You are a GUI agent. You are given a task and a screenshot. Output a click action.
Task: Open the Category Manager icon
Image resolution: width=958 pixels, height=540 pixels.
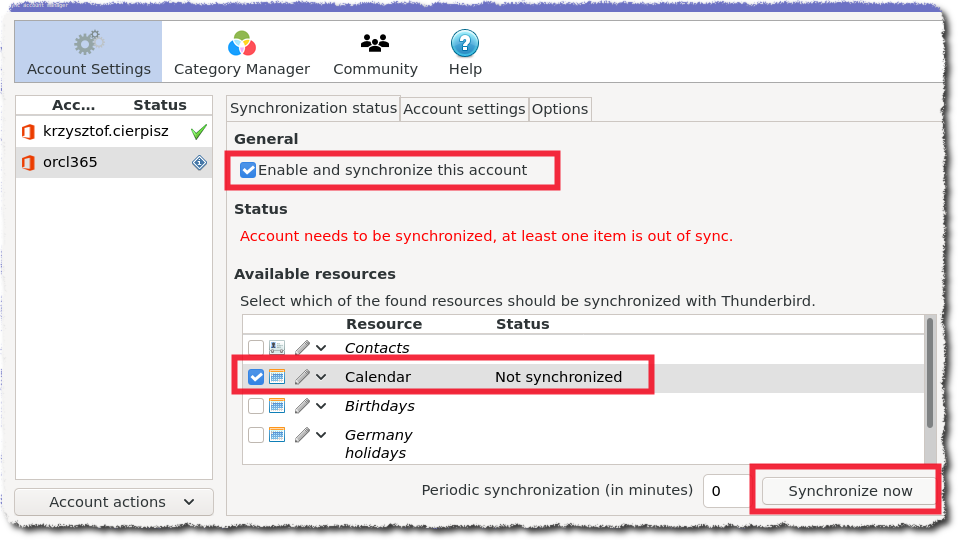pos(241,44)
